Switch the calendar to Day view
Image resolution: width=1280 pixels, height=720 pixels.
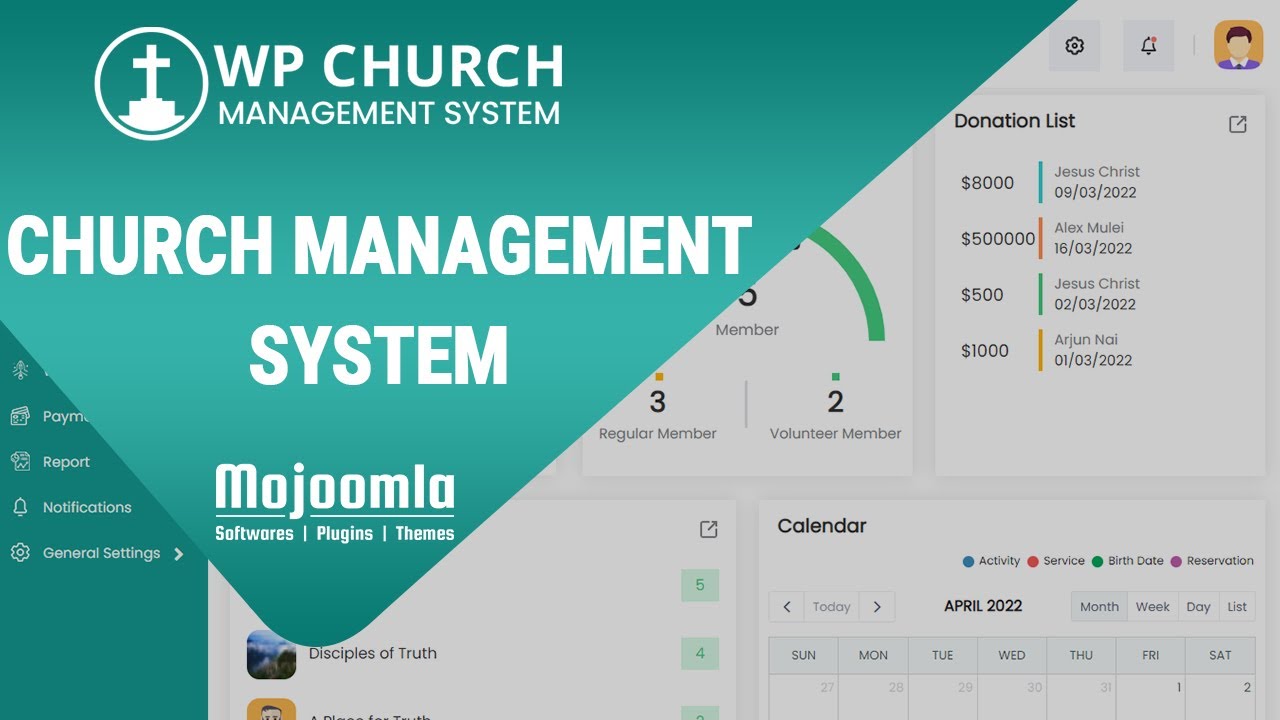(1198, 607)
